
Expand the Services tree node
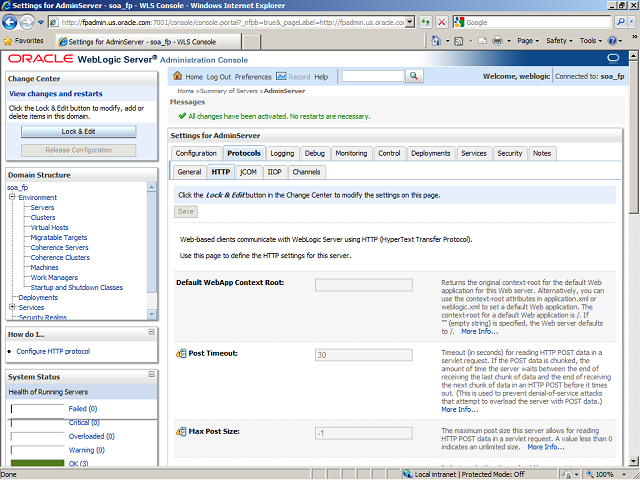[x=12, y=307]
